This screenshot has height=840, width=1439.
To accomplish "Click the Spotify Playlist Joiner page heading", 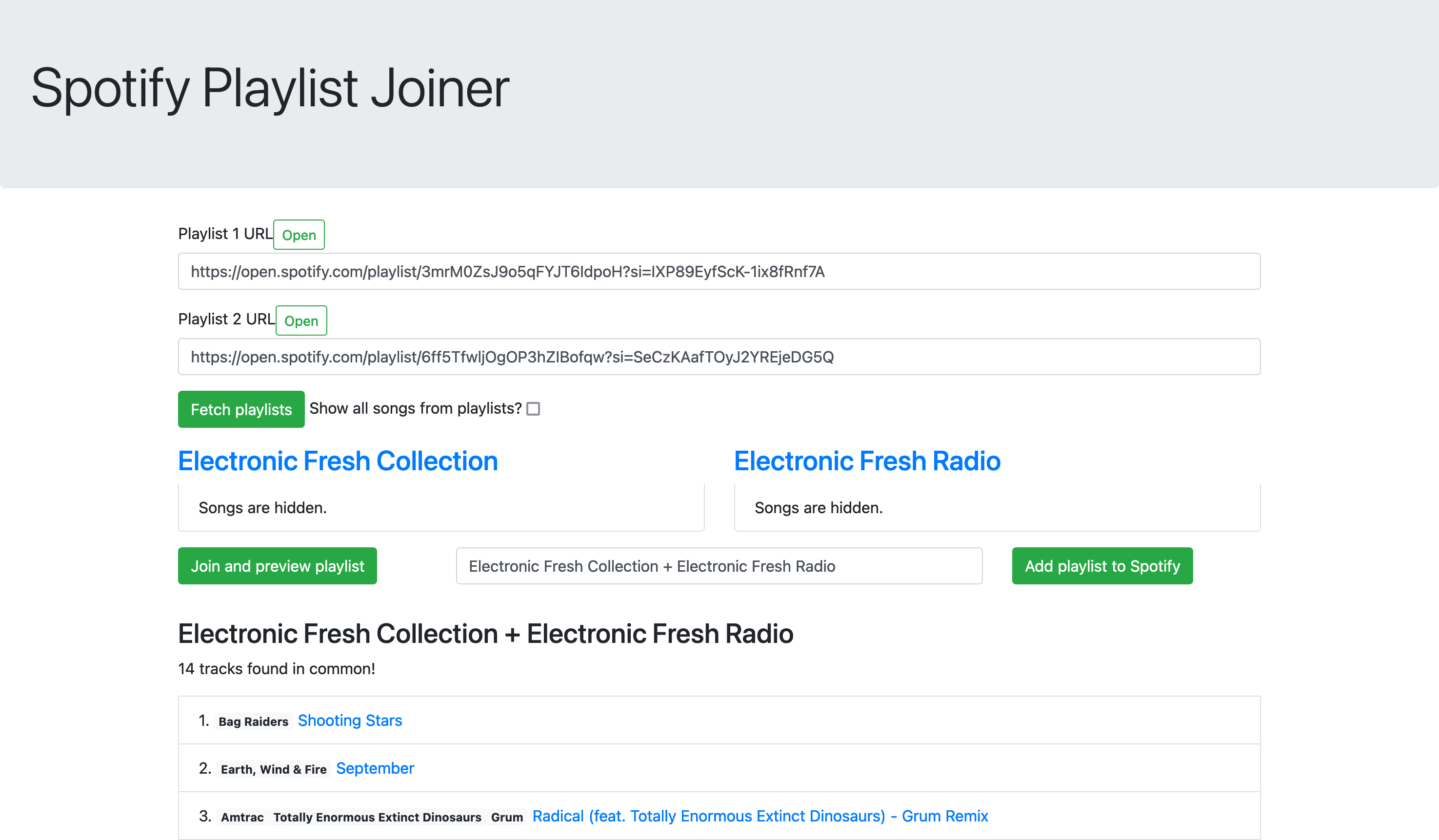I will [x=270, y=88].
